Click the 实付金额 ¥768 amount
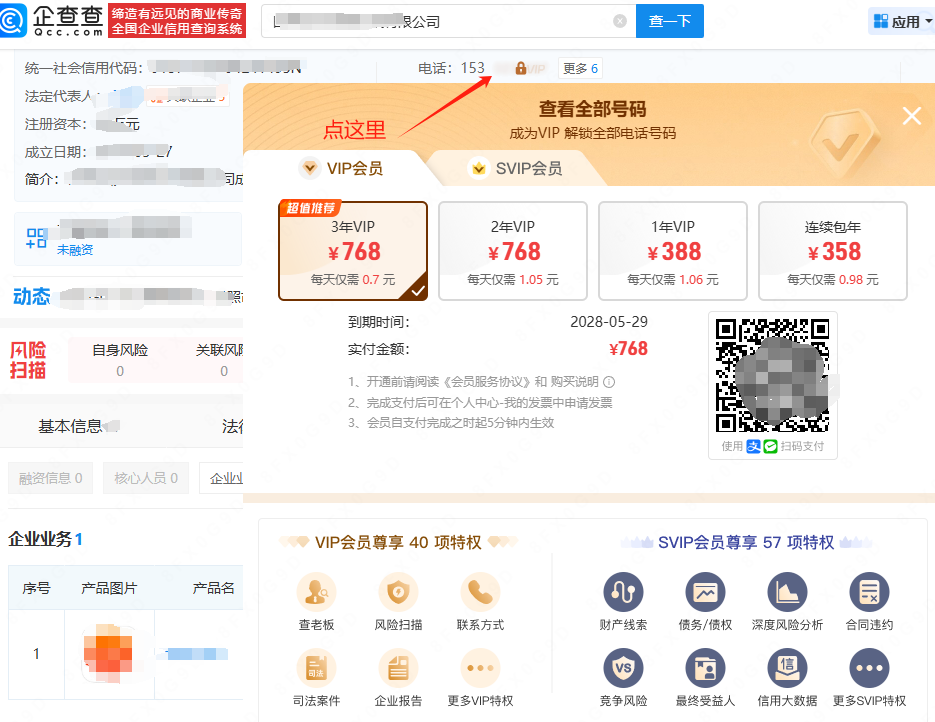Screen dimensions: 935x722 click(629, 349)
